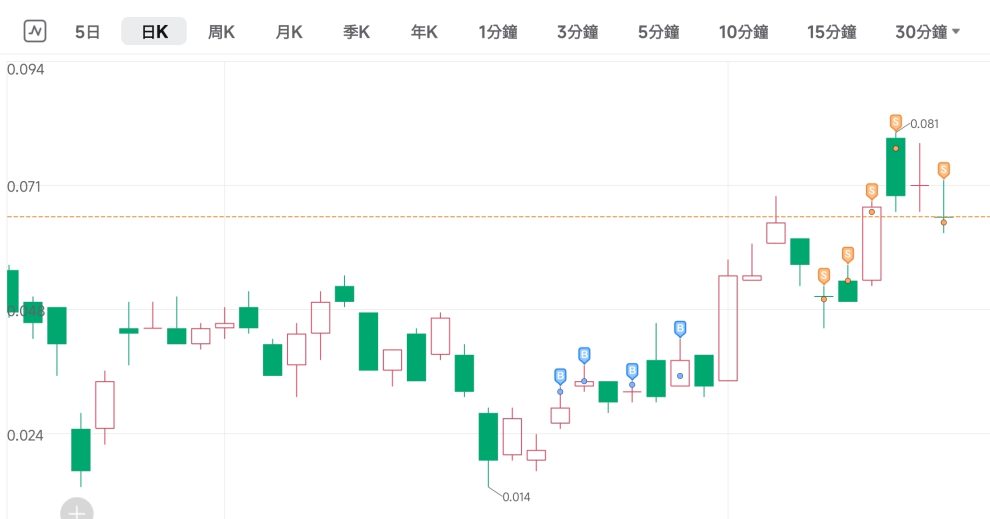Select the 日K daily candlestick tab
The image size is (990, 519).
(154, 32)
